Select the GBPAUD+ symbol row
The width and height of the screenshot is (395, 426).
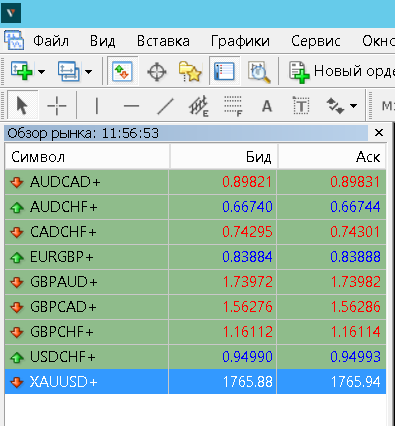[195, 282]
